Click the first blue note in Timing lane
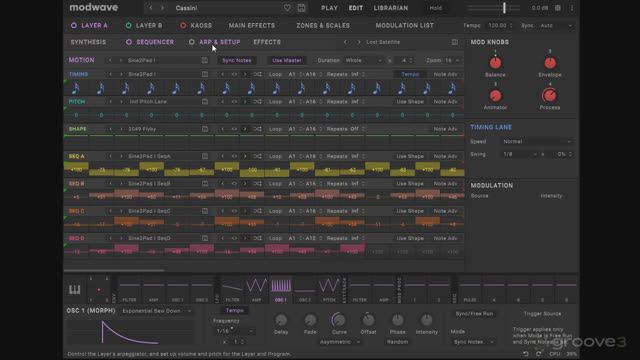 click(x=76, y=88)
